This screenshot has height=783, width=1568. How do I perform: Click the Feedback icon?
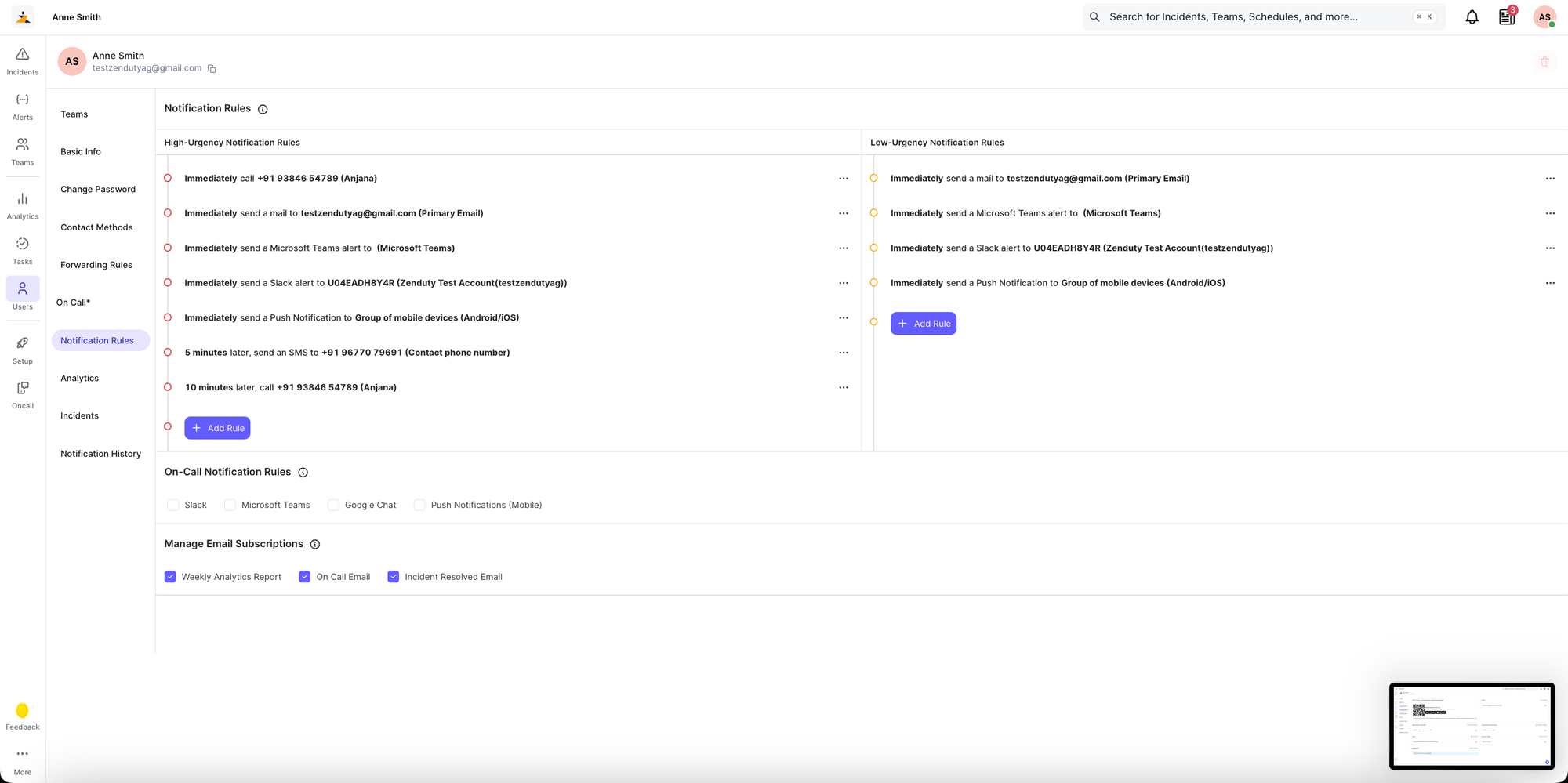(x=23, y=716)
